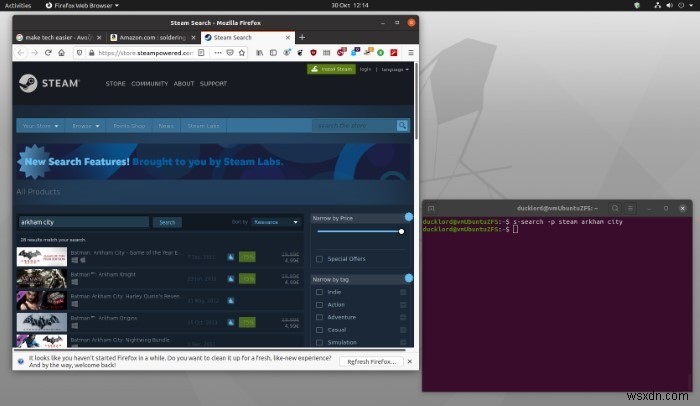Click the arkham city search field
This screenshot has width=700, height=406.
pos(83,222)
